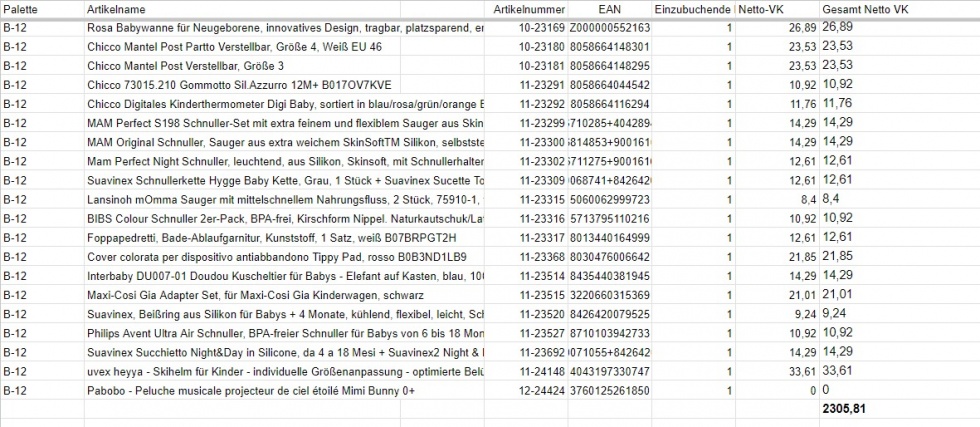Click Suavinex Schnullerkette Hygge Baby cell
Screen dimensions: 980x427
(x=284, y=181)
